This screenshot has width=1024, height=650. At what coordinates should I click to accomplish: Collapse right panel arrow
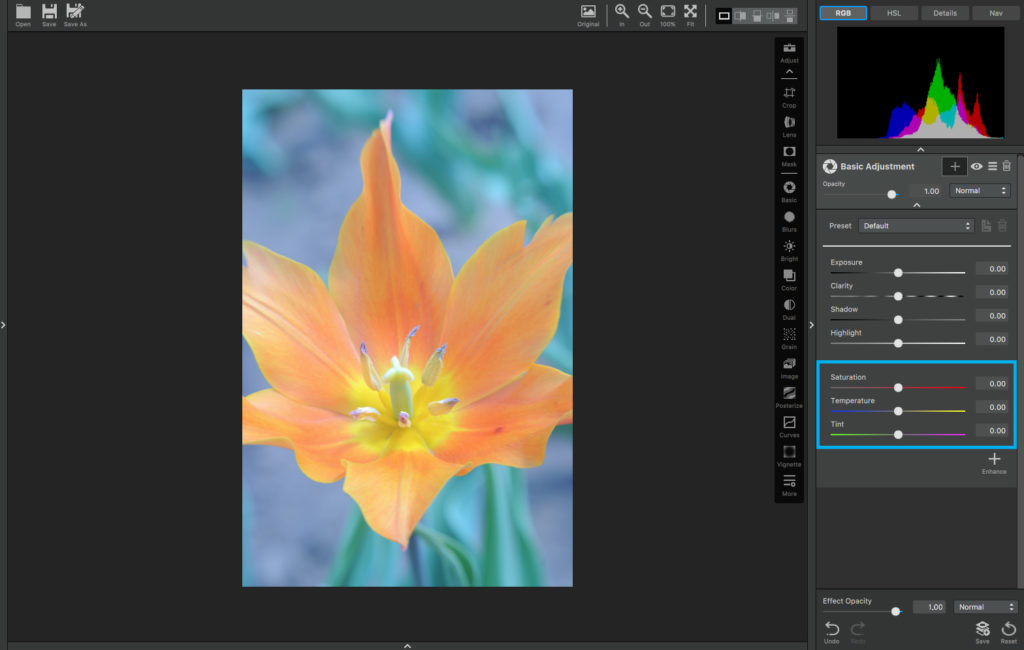(x=811, y=325)
